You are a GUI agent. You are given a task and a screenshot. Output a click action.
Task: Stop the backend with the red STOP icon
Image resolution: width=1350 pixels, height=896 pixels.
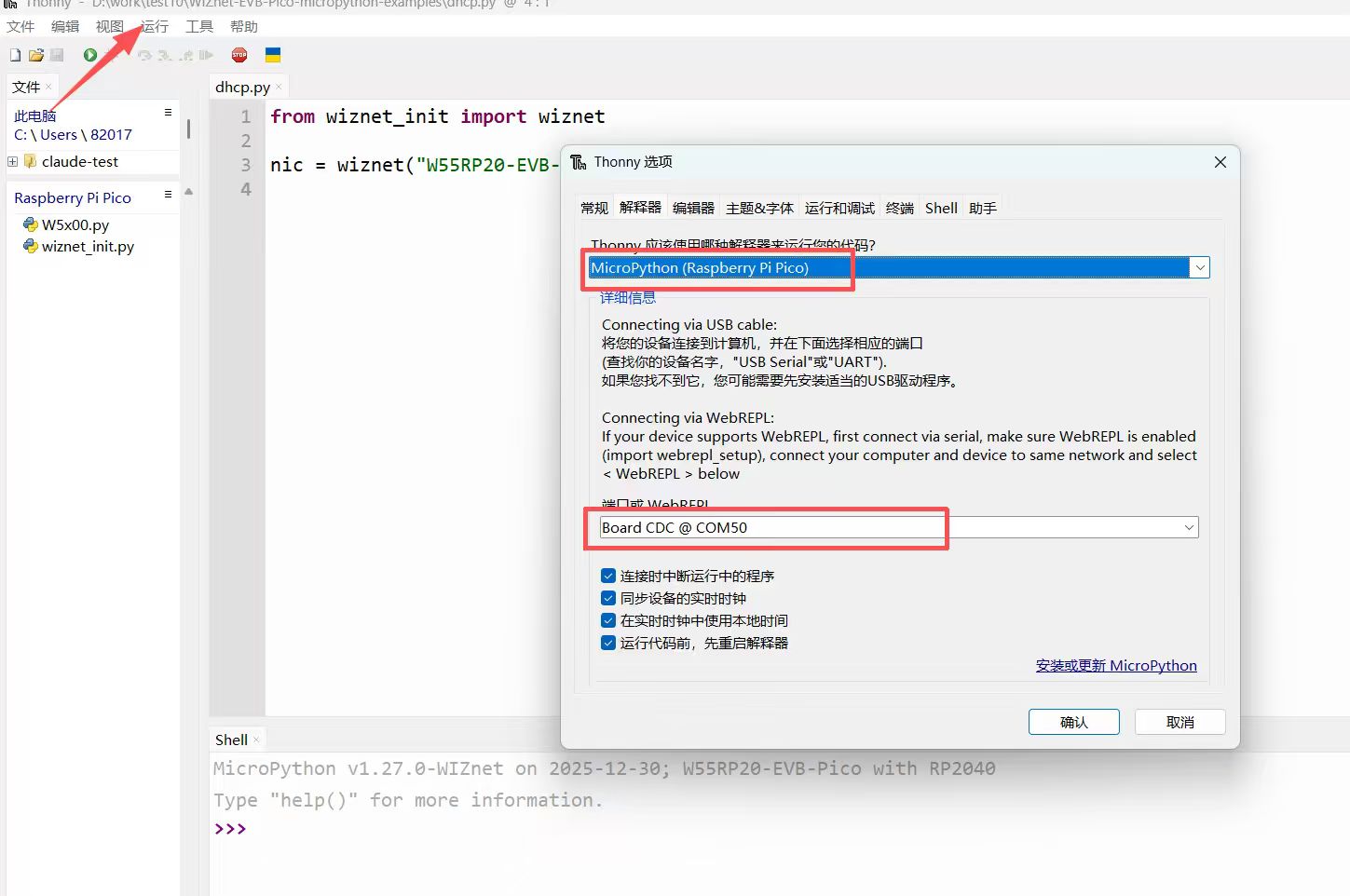point(239,56)
